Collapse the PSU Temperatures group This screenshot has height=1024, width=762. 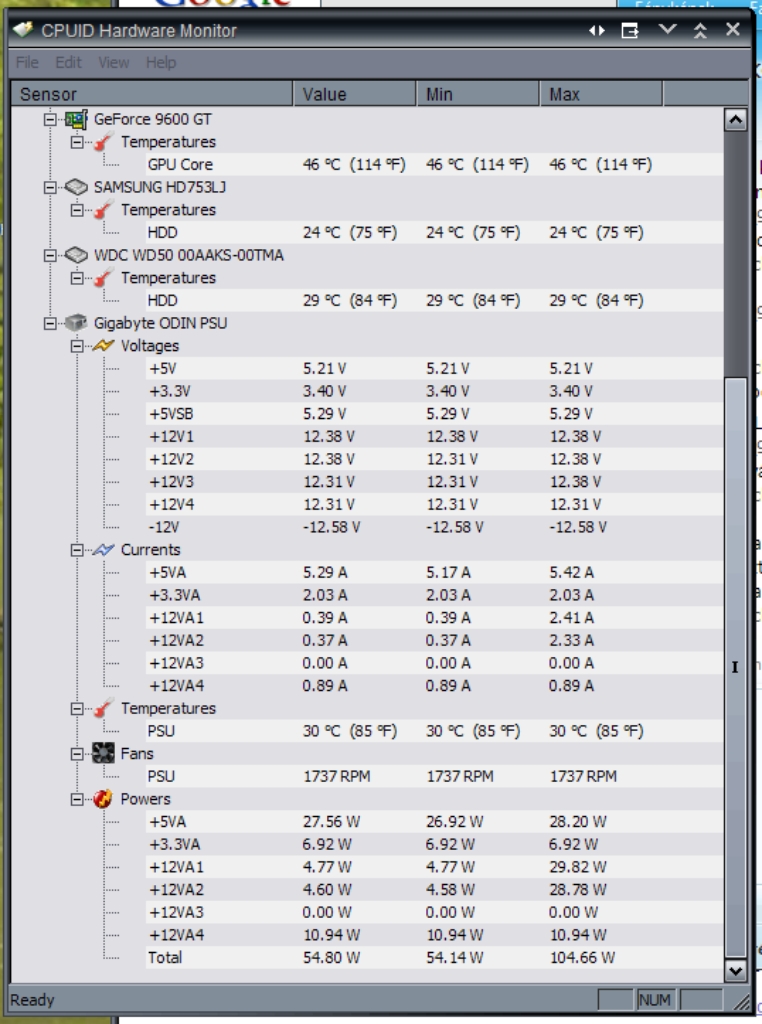(77, 709)
